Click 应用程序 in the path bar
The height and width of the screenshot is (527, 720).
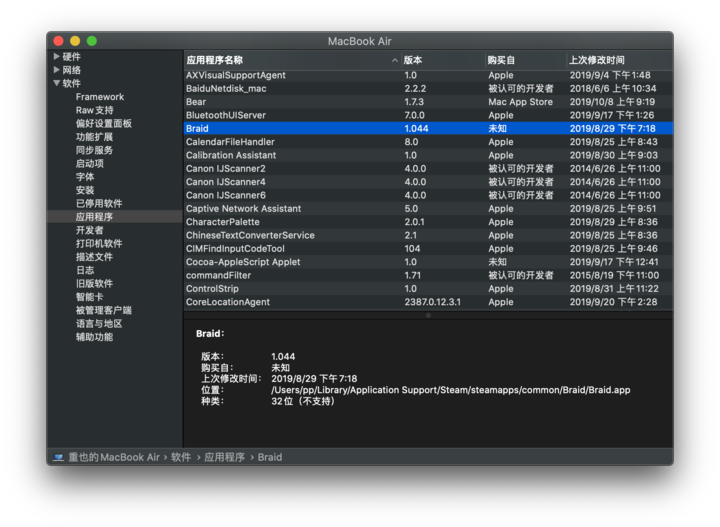(224, 457)
